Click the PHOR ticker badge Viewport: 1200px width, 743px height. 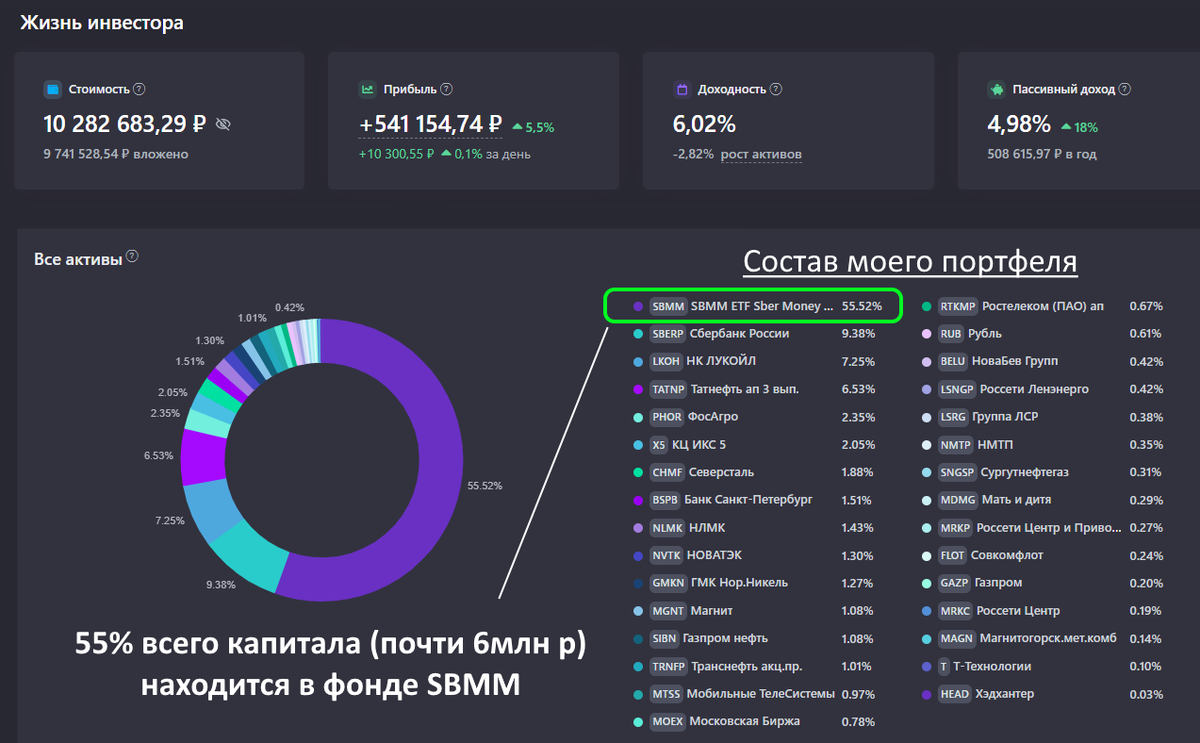pyautogui.click(x=666, y=417)
